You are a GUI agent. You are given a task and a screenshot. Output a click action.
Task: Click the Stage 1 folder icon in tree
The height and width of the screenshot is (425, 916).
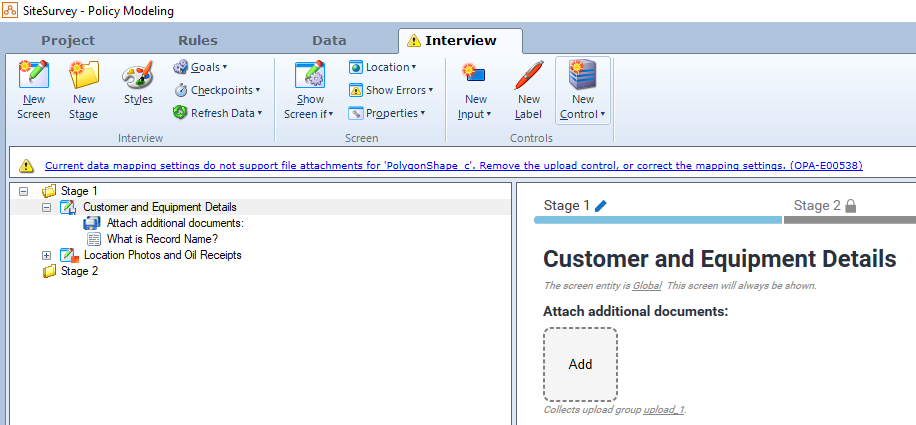tap(50, 191)
